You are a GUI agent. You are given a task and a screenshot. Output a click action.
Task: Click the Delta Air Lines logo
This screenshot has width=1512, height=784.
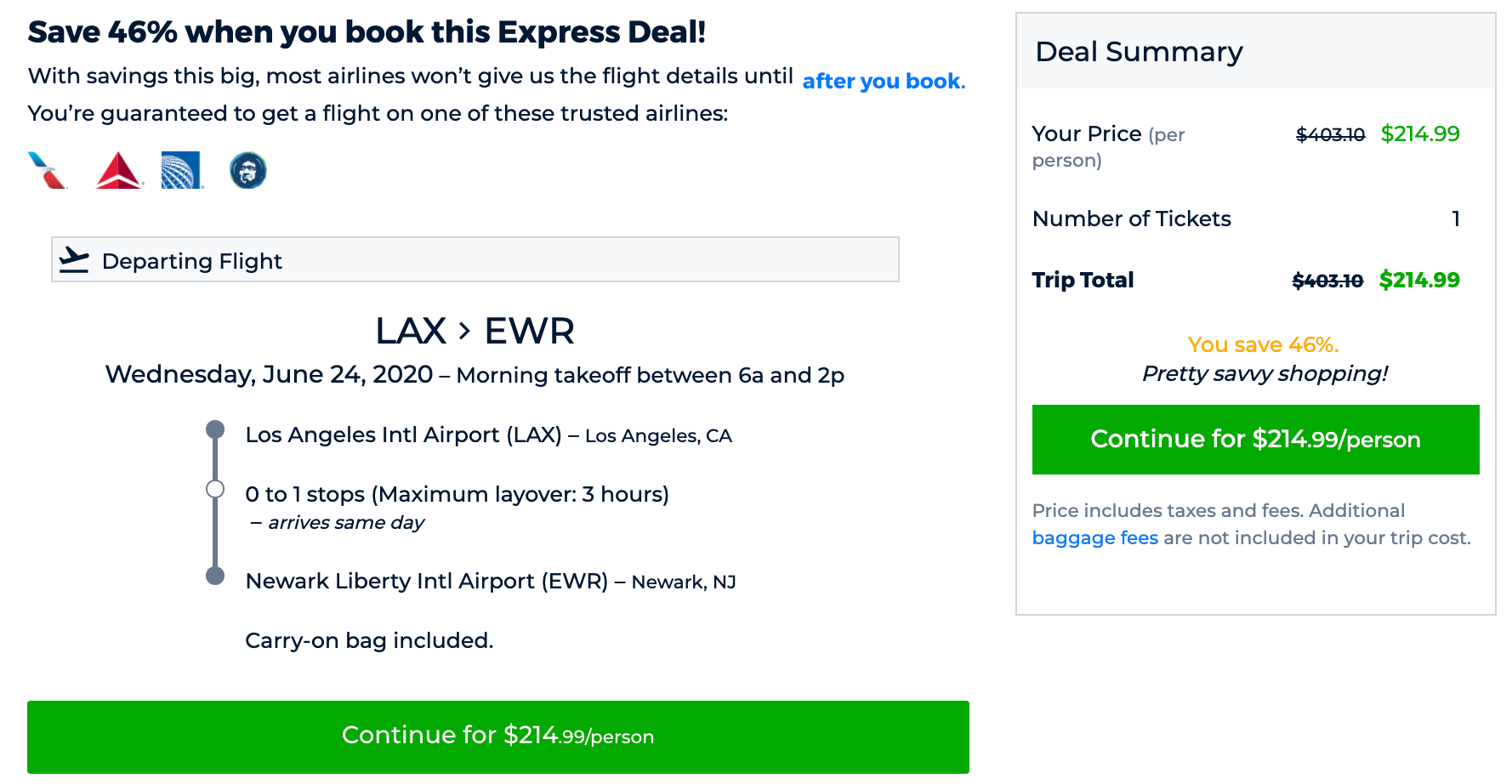coord(119,170)
